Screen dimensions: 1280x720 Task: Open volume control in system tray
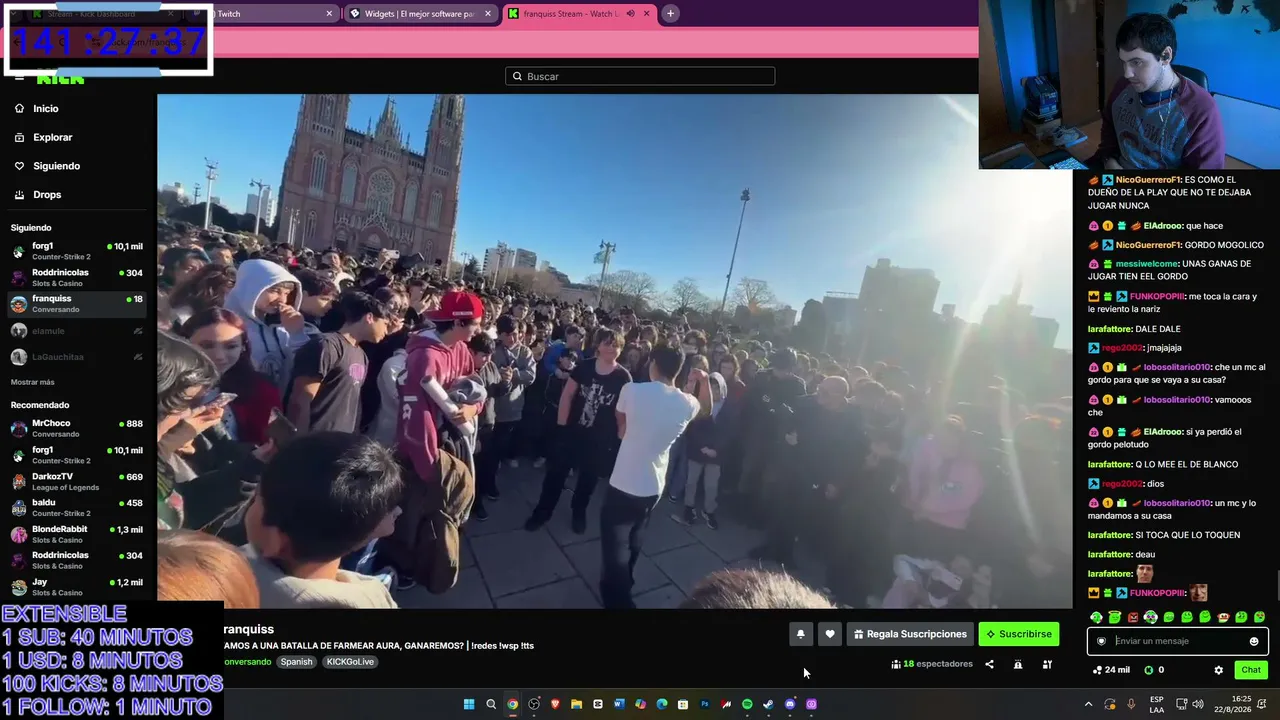tap(1198, 704)
